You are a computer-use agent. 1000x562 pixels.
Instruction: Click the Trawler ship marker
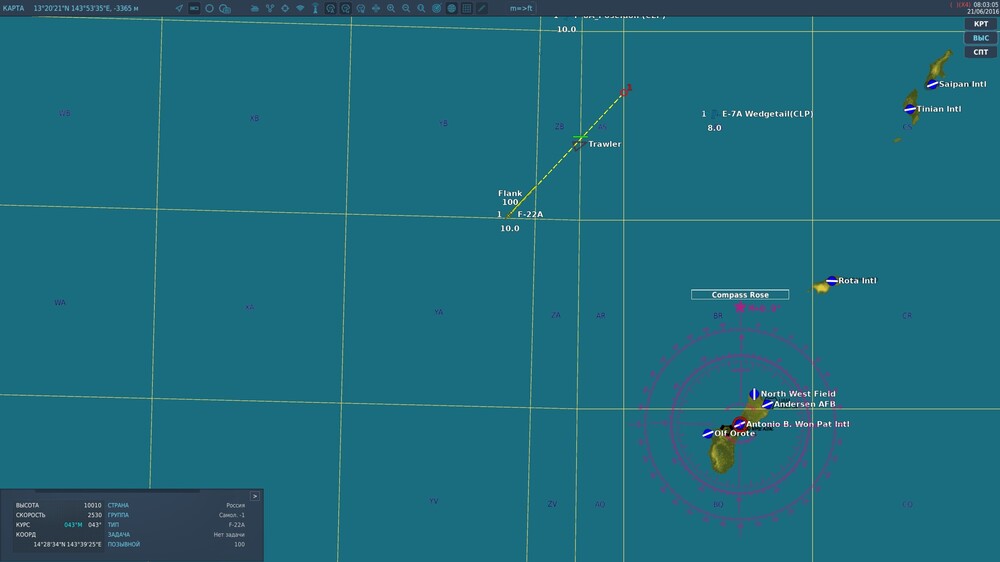(x=578, y=146)
